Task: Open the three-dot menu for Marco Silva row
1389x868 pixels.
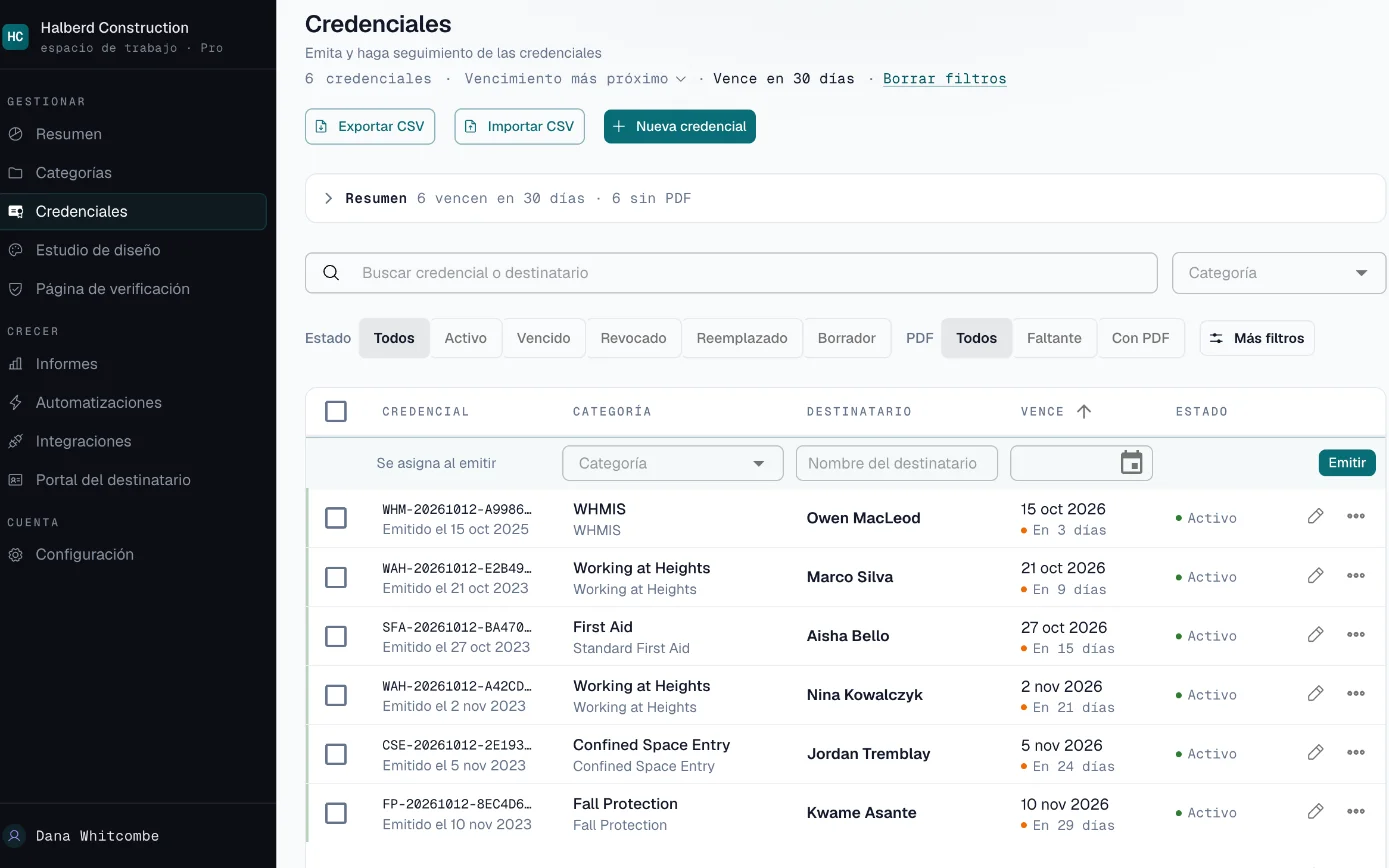Action: 1356,575
